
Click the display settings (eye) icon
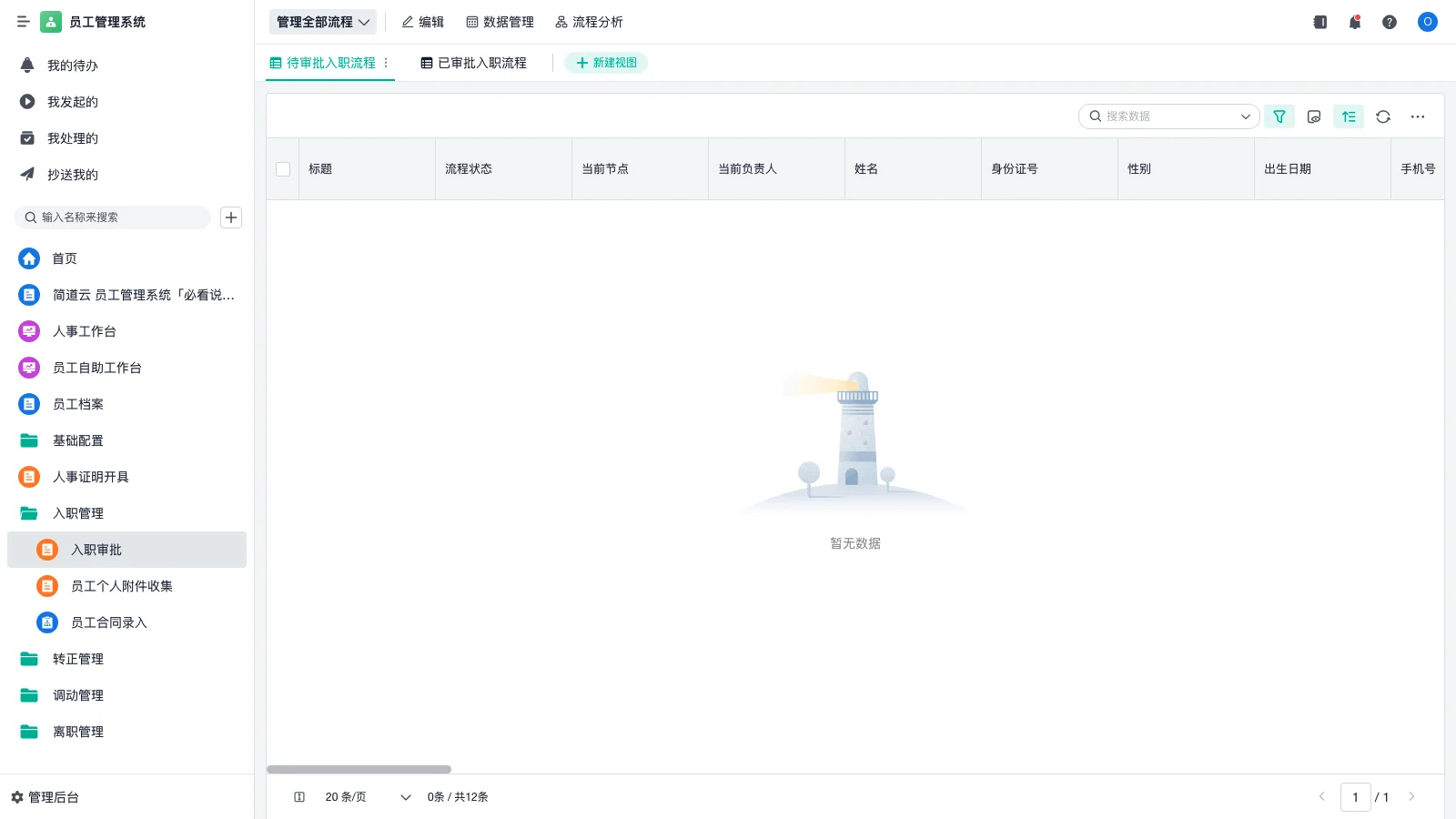point(1314,116)
